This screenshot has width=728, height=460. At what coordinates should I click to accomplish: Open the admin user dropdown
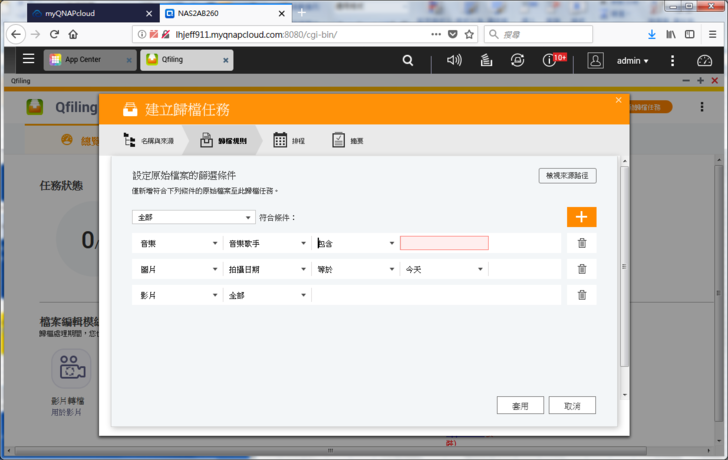[x=632, y=61]
